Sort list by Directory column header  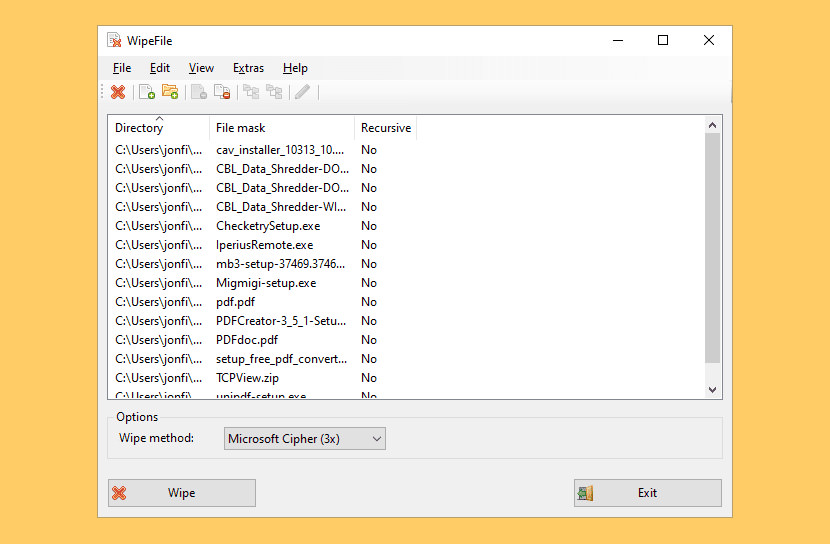pos(159,128)
